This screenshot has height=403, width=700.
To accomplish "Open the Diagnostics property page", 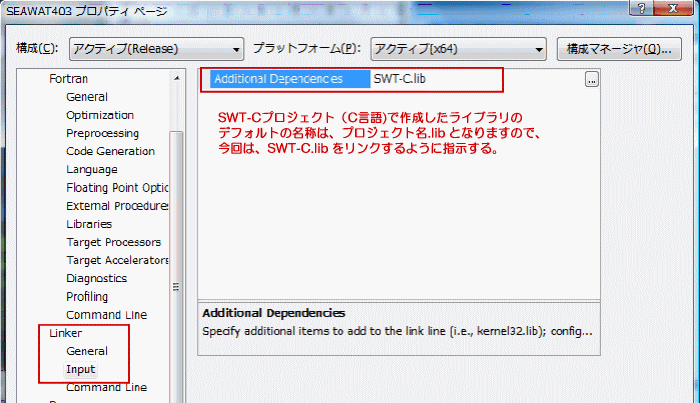I will point(96,278).
